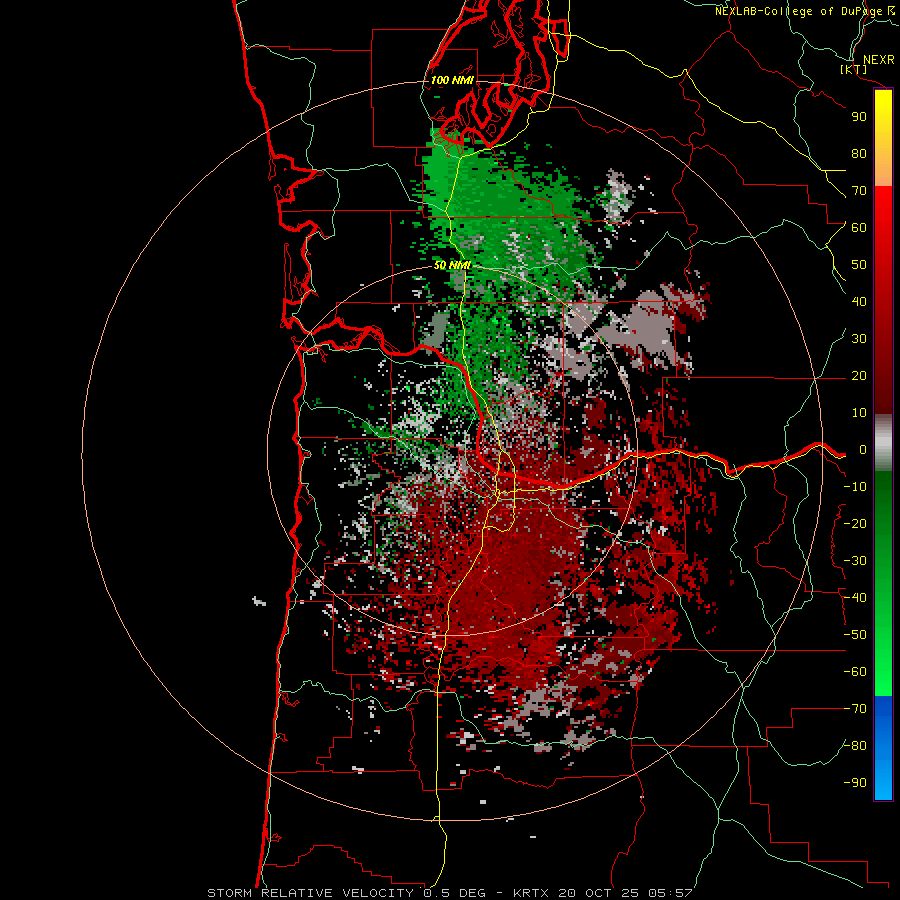900x900 pixels.
Task: Click the -90 value on velocity scale
Action: (x=855, y=783)
